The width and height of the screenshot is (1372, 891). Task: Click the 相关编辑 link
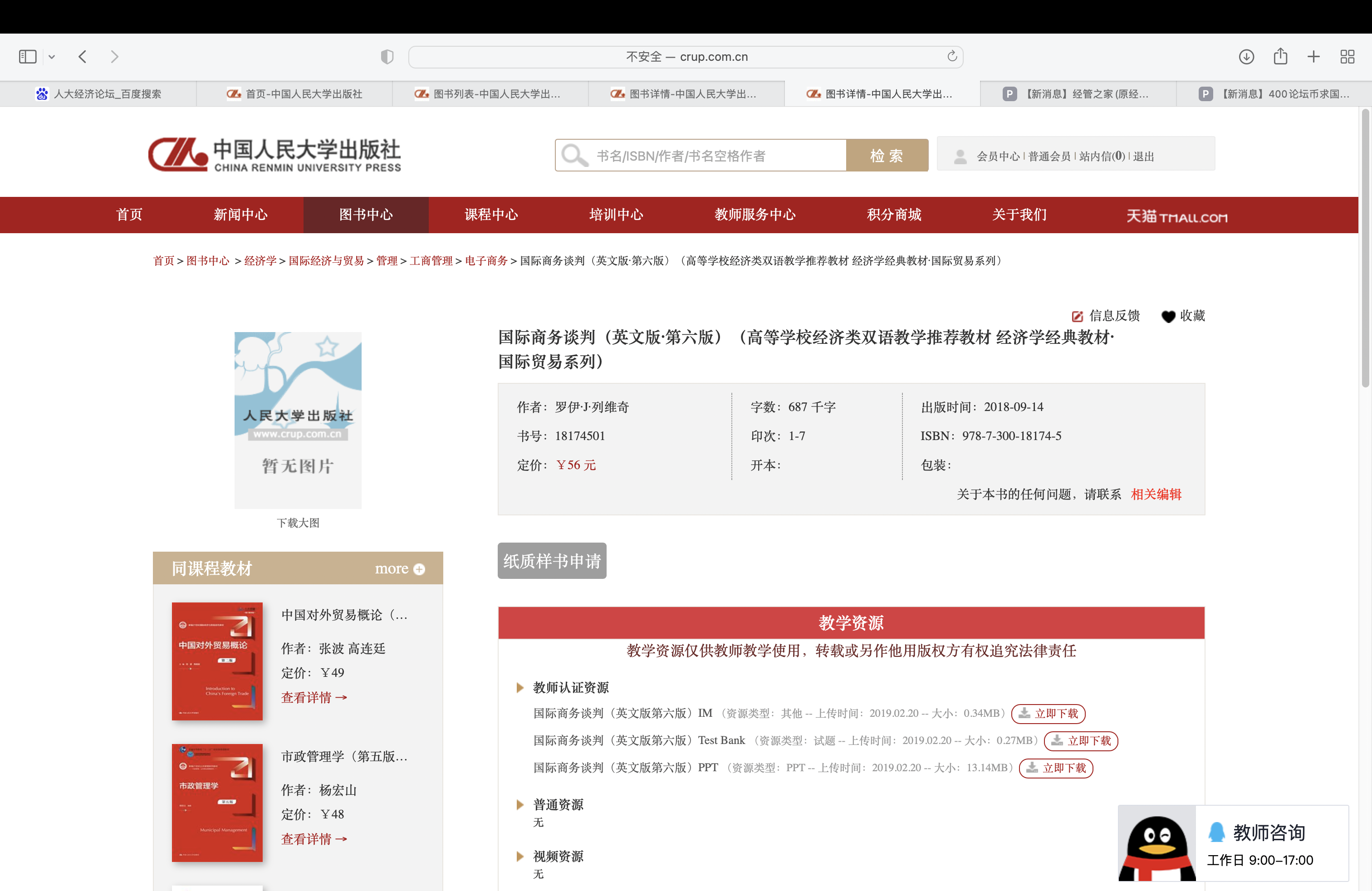tap(1156, 494)
